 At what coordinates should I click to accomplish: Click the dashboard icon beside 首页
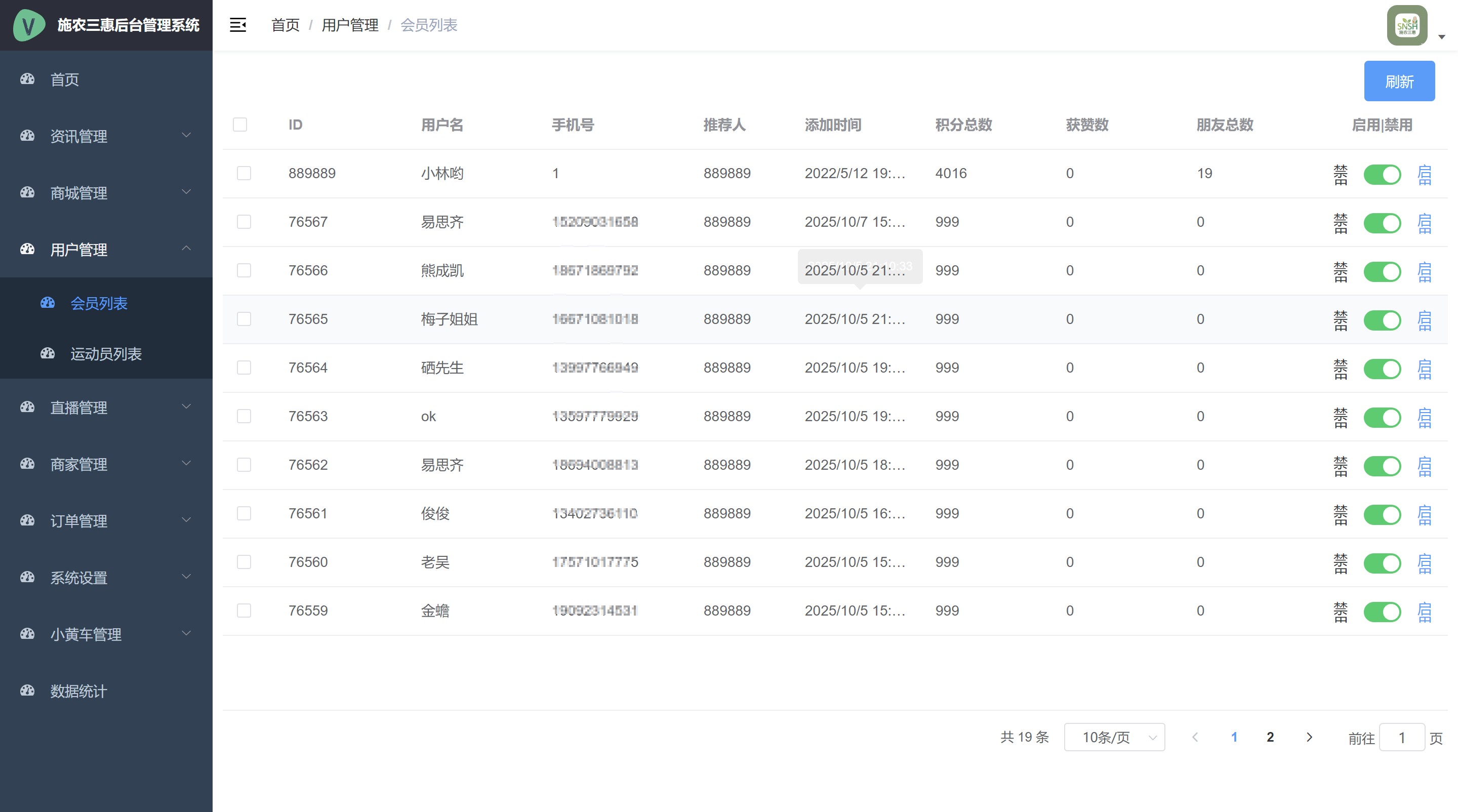pyautogui.click(x=28, y=79)
